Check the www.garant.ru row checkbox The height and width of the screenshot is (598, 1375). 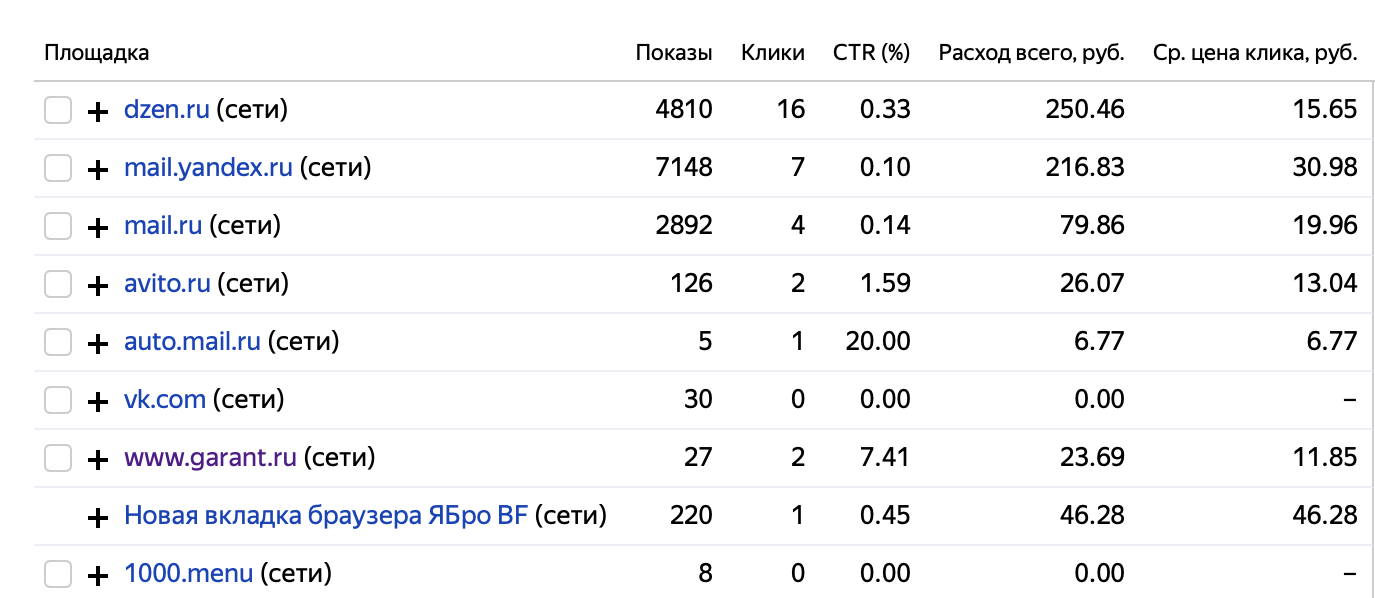click(x=58, y=458)
